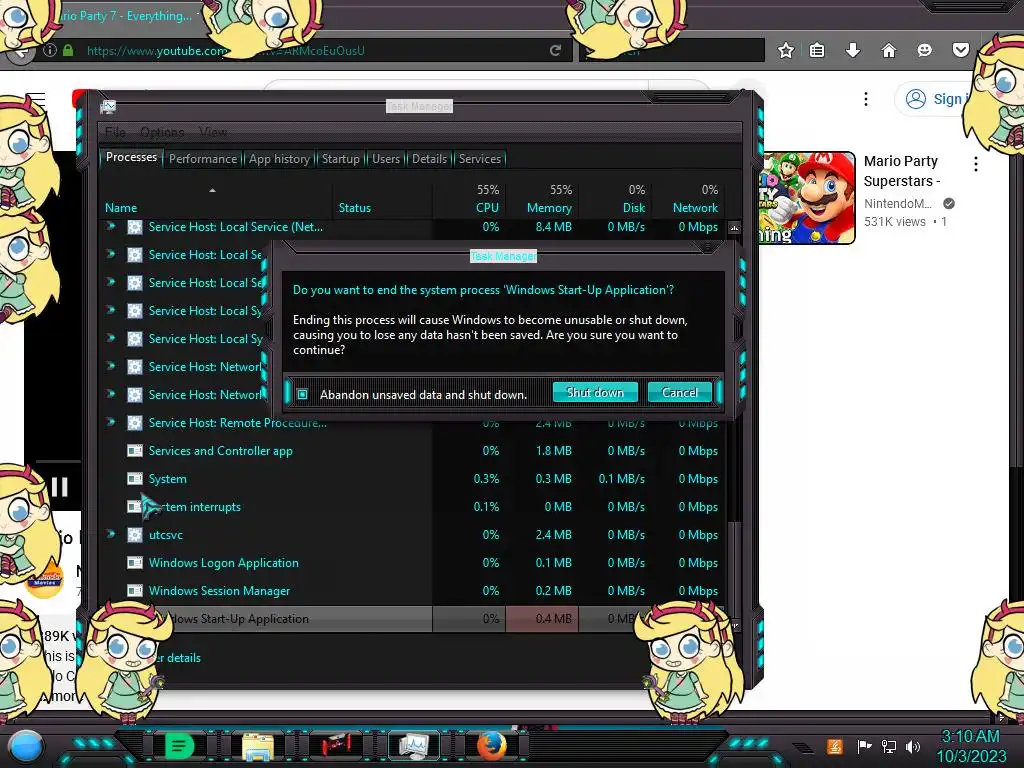
Task: Switch to the App history tab
Action: (279, 159)
